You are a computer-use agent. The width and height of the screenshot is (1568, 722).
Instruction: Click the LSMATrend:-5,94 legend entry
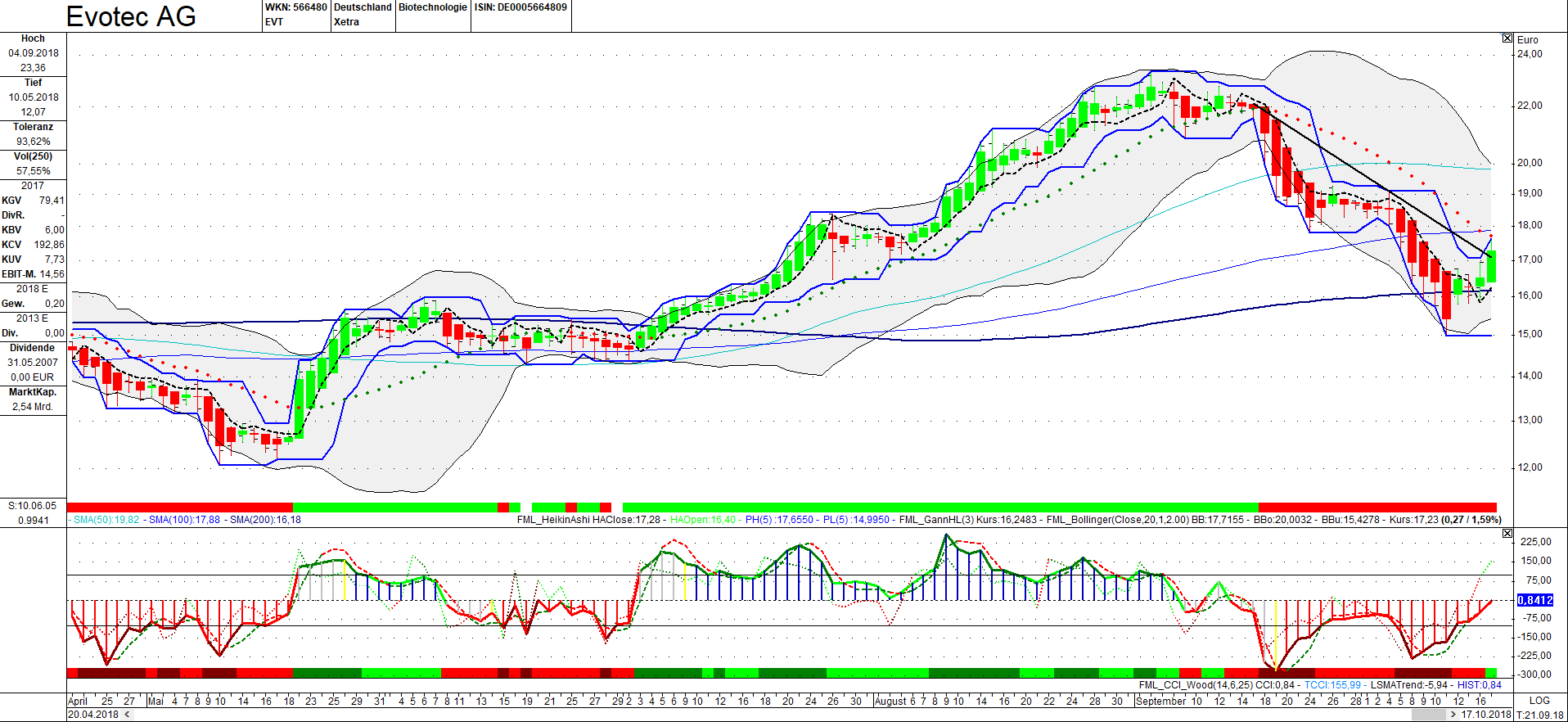point(1409,685)
